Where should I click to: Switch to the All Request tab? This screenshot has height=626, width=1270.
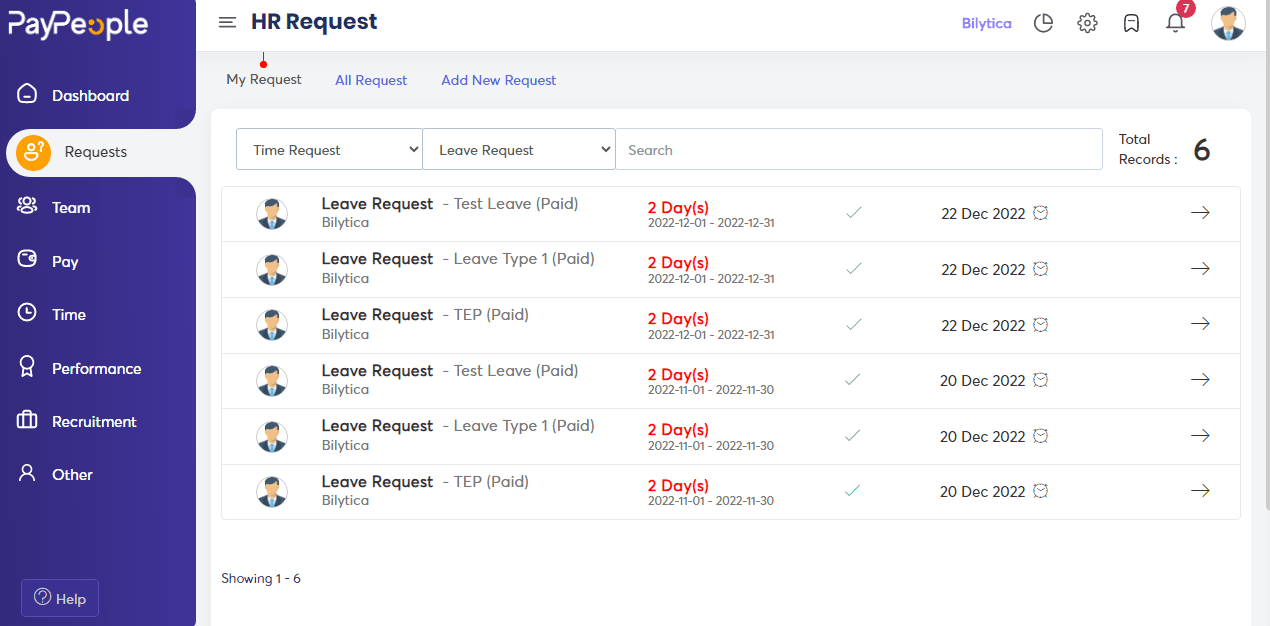[x=371, y=80]
